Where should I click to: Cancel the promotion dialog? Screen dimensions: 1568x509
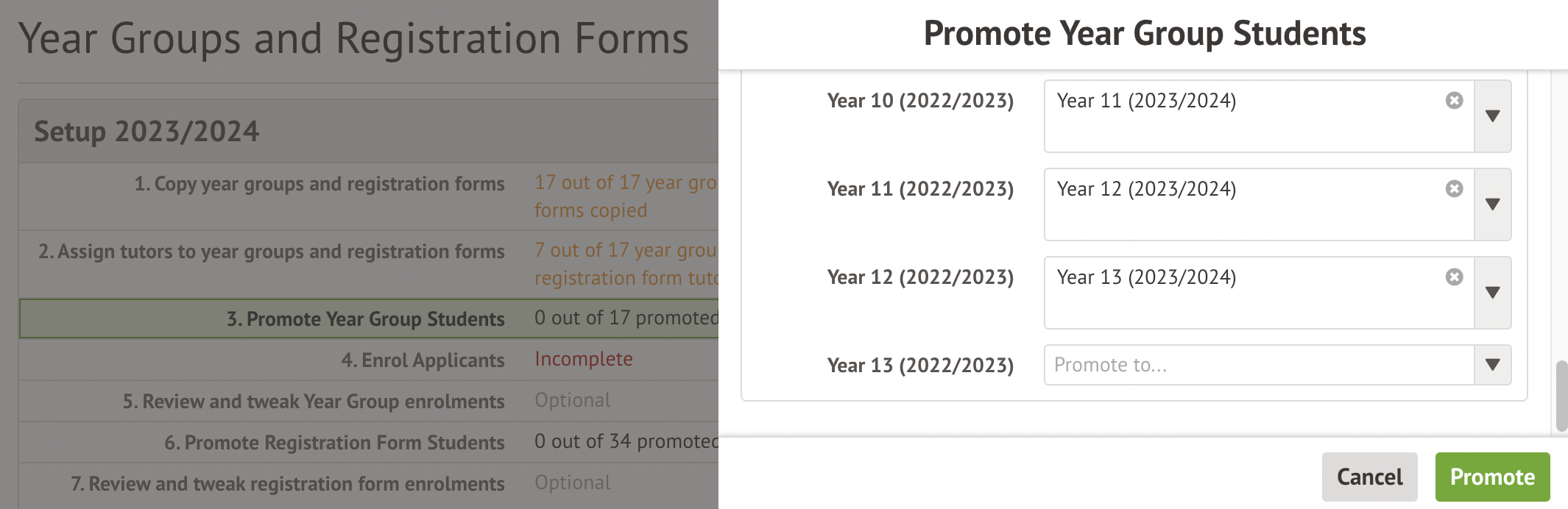(1369, 477)
